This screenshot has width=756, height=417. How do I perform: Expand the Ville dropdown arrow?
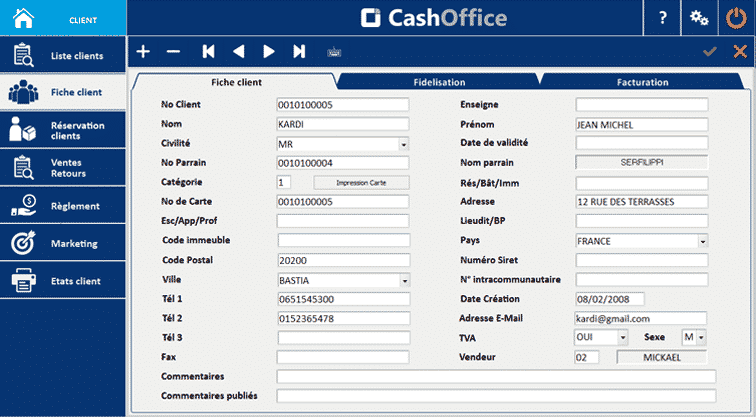405,281
